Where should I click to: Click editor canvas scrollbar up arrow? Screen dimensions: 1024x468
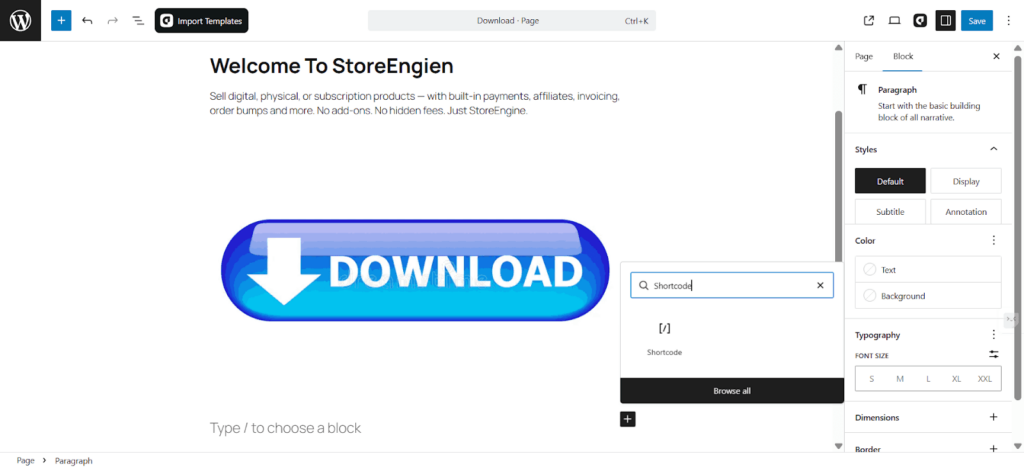(x=839, y=48)
